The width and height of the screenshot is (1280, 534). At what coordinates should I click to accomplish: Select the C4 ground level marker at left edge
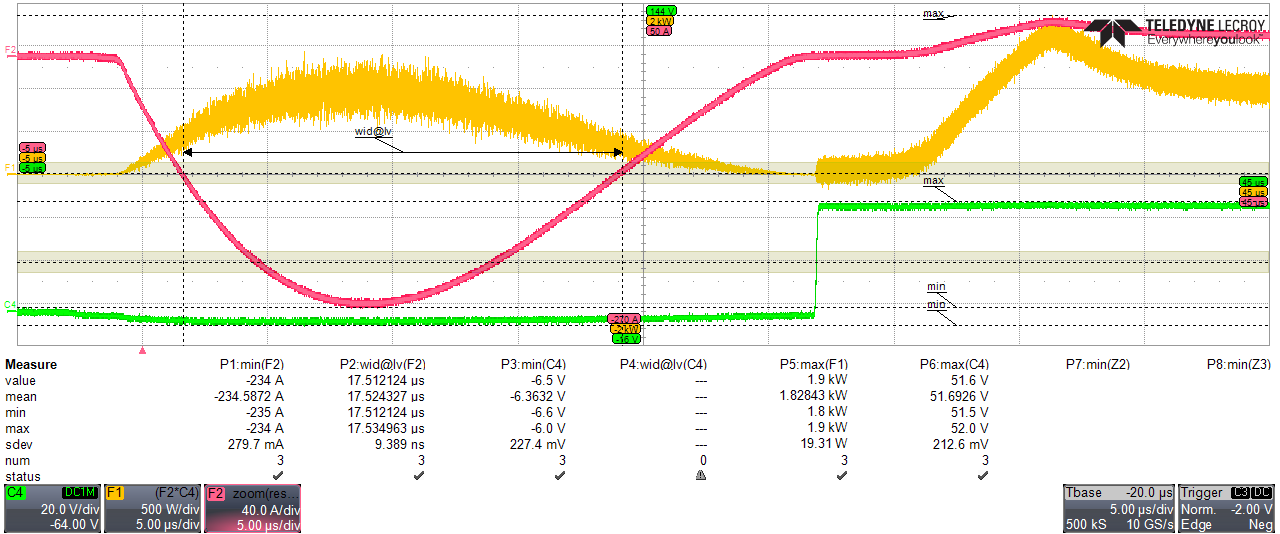(x=10, y=304)
